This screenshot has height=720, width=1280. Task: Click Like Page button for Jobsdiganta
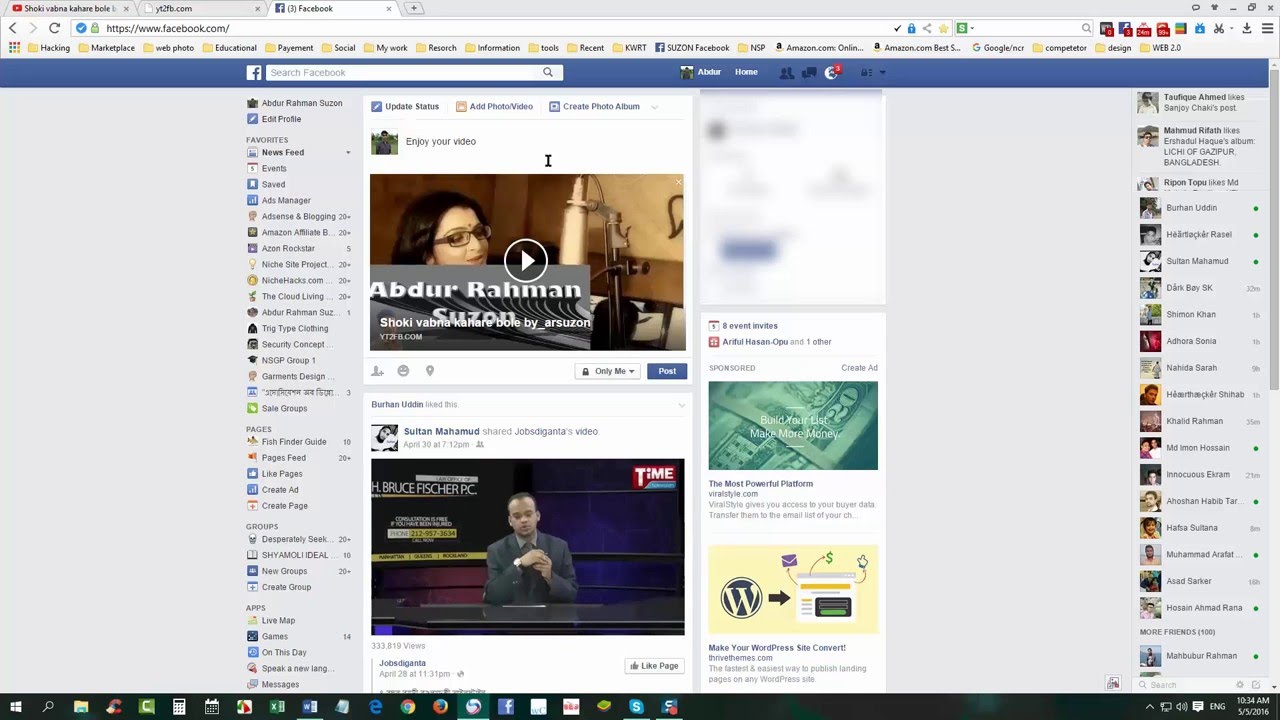(x=654, y=666)
